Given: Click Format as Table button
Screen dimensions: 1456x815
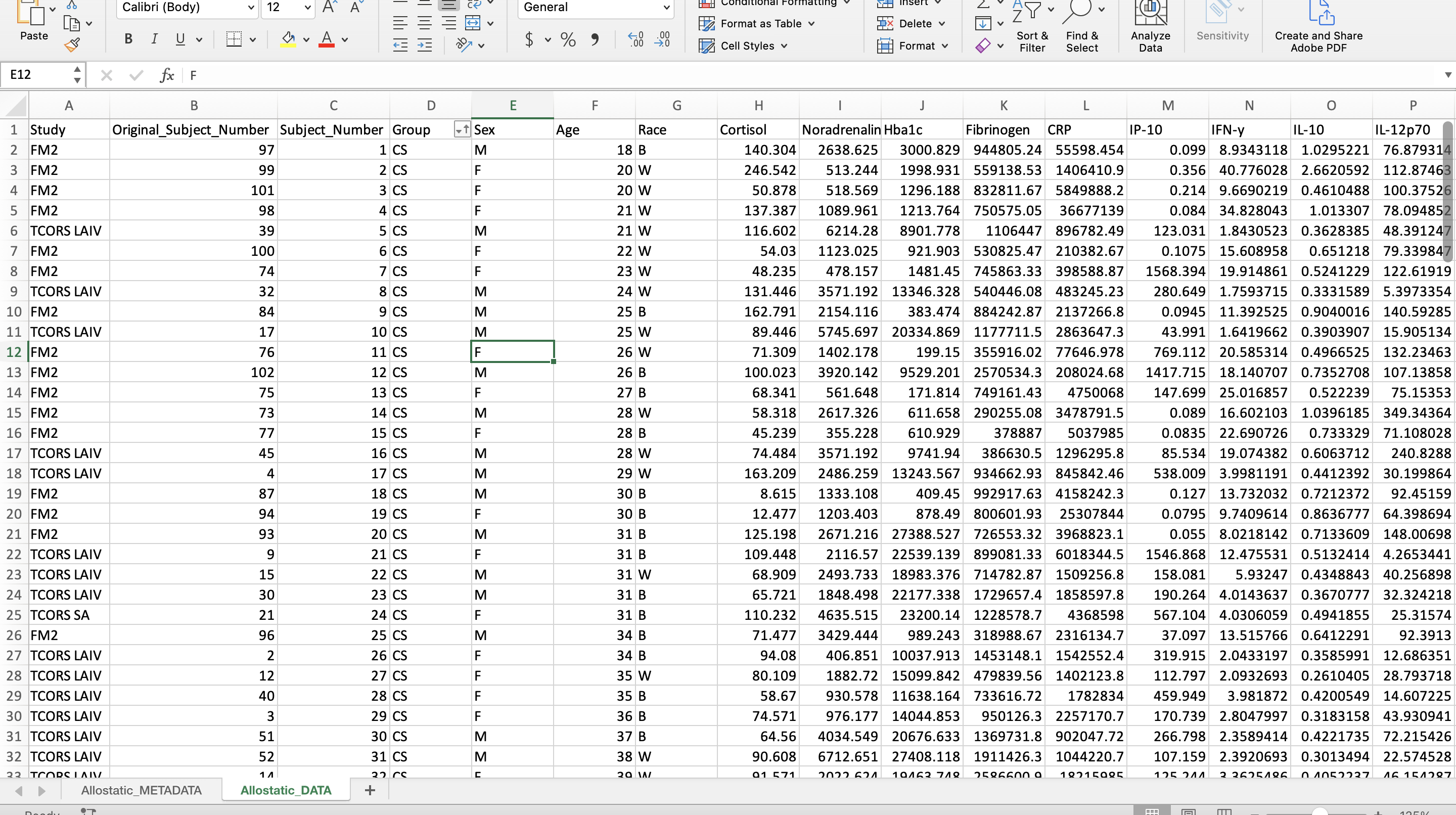Looking at the screenshot, I should tap(760, 24).
